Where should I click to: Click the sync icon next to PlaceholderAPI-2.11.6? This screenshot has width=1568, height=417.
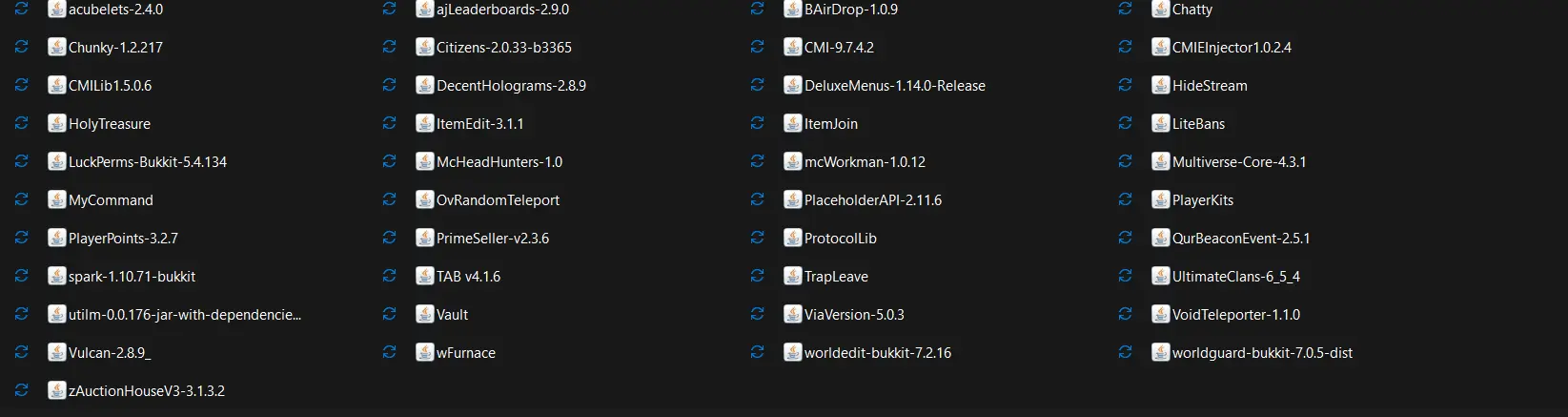point(757,199)
